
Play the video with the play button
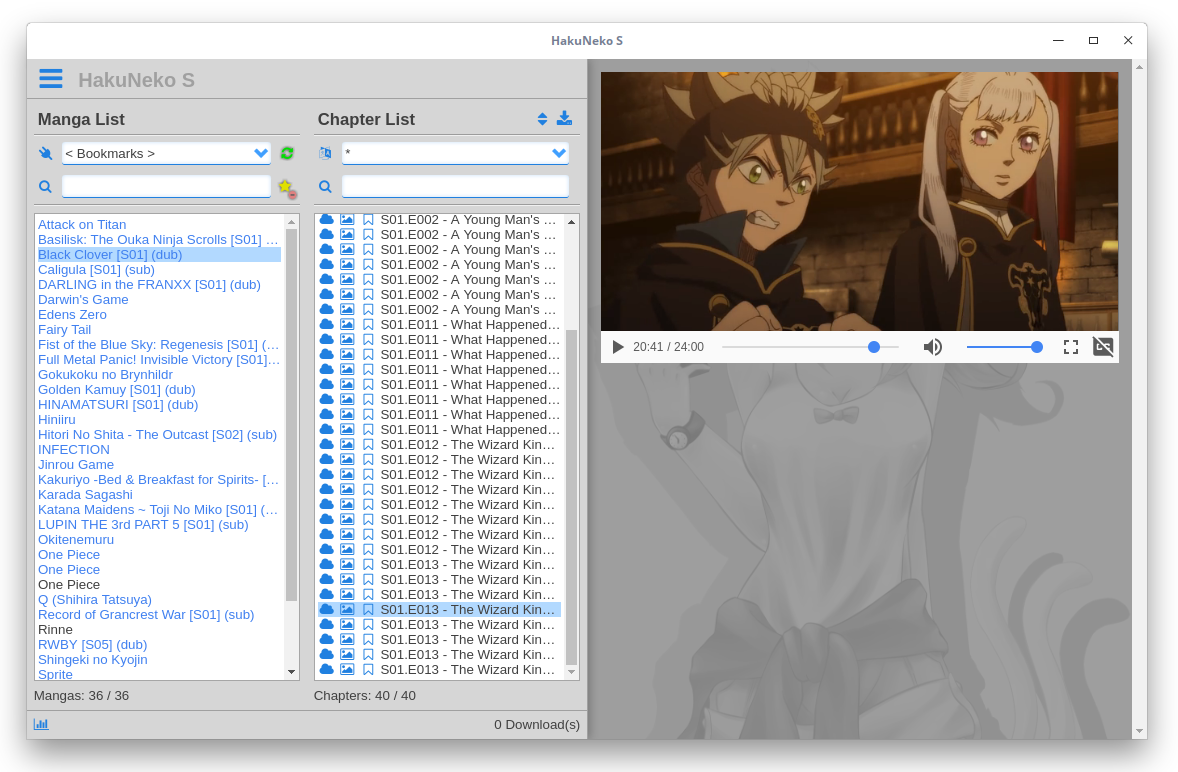pyautogui.click(x=617, y=346)
